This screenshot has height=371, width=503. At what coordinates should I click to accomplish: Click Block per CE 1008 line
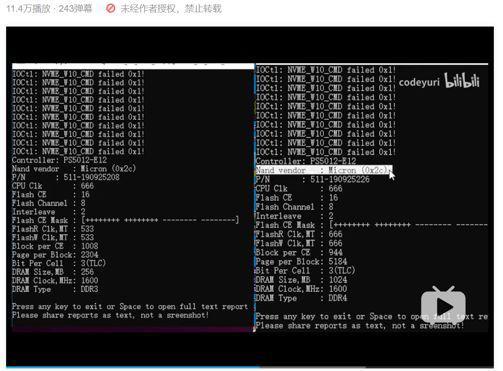tap(55, 246)
